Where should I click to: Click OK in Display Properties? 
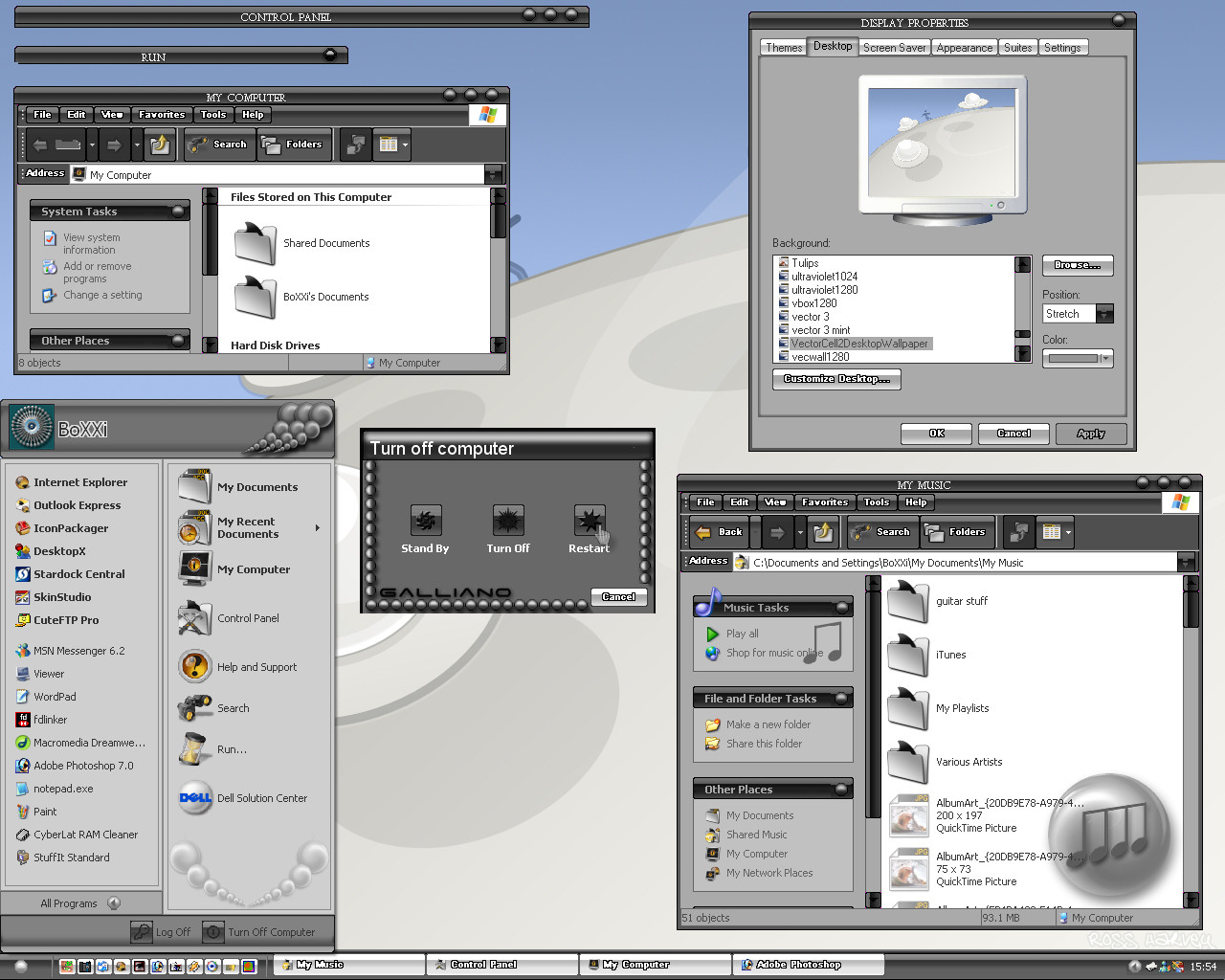click(936, 434)
